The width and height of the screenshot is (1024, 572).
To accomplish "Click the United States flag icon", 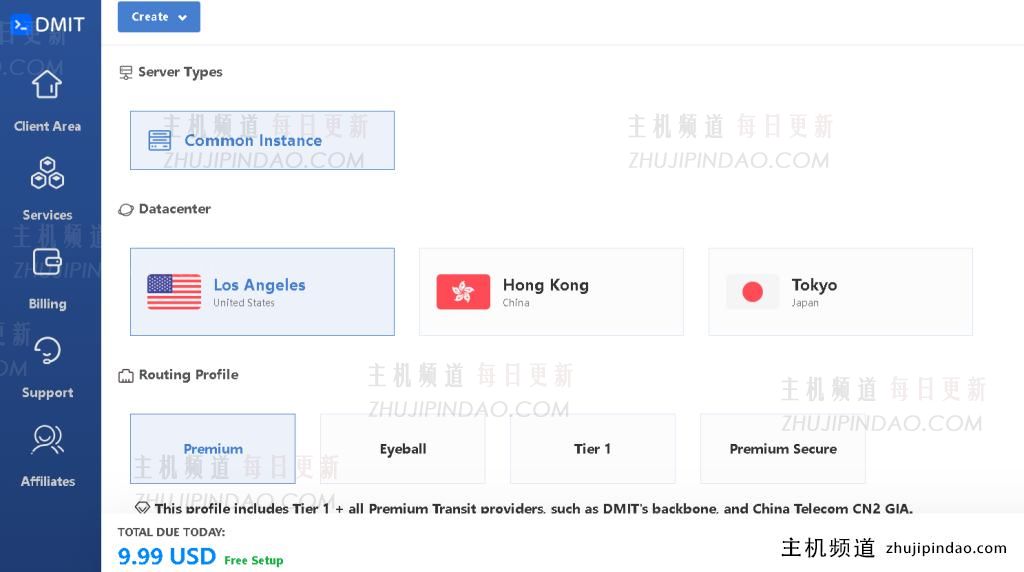I will tap(174, 291).
